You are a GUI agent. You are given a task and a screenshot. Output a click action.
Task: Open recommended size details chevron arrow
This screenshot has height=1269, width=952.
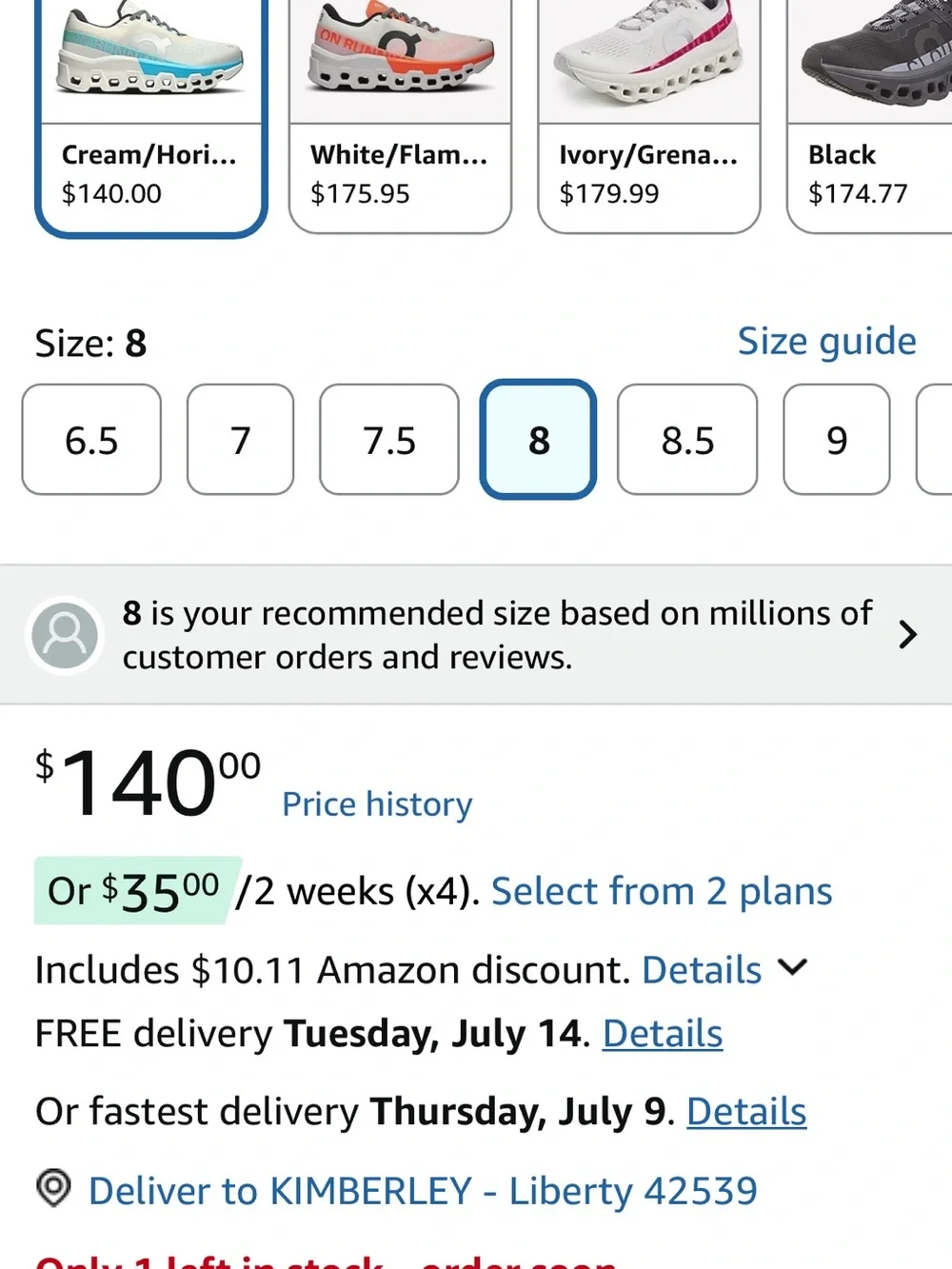908,634
